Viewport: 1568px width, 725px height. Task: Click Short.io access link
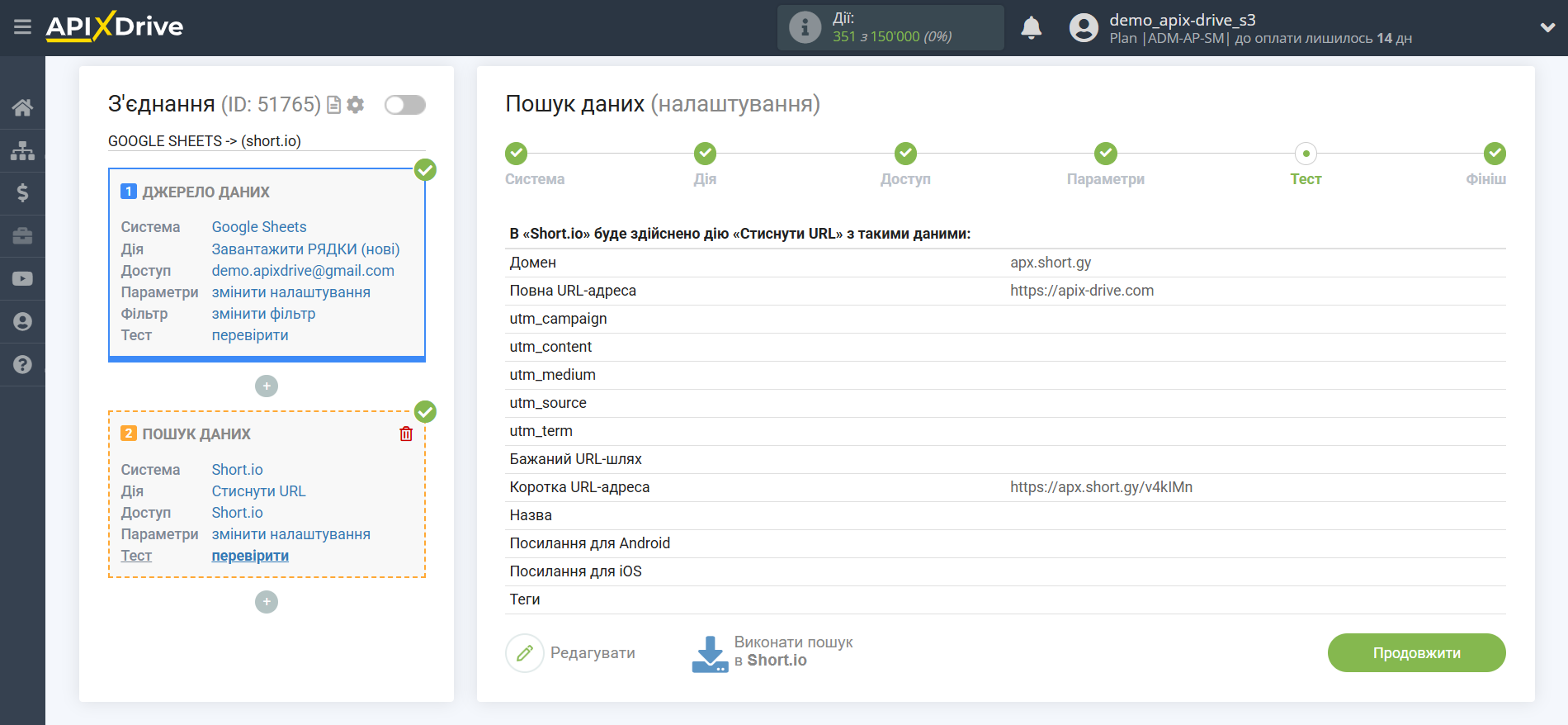237,512
